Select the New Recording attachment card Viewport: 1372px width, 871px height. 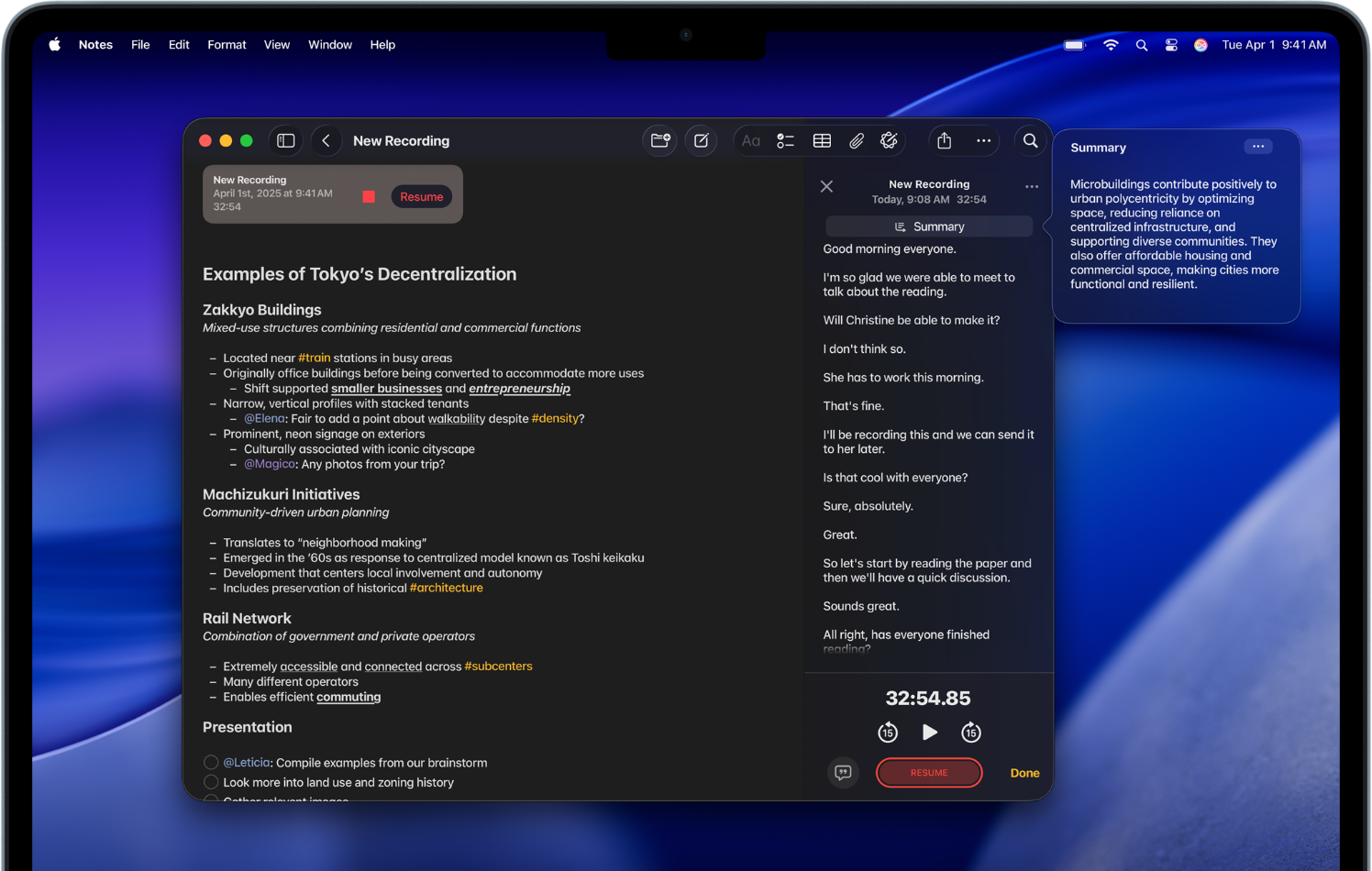coord(333,193)
